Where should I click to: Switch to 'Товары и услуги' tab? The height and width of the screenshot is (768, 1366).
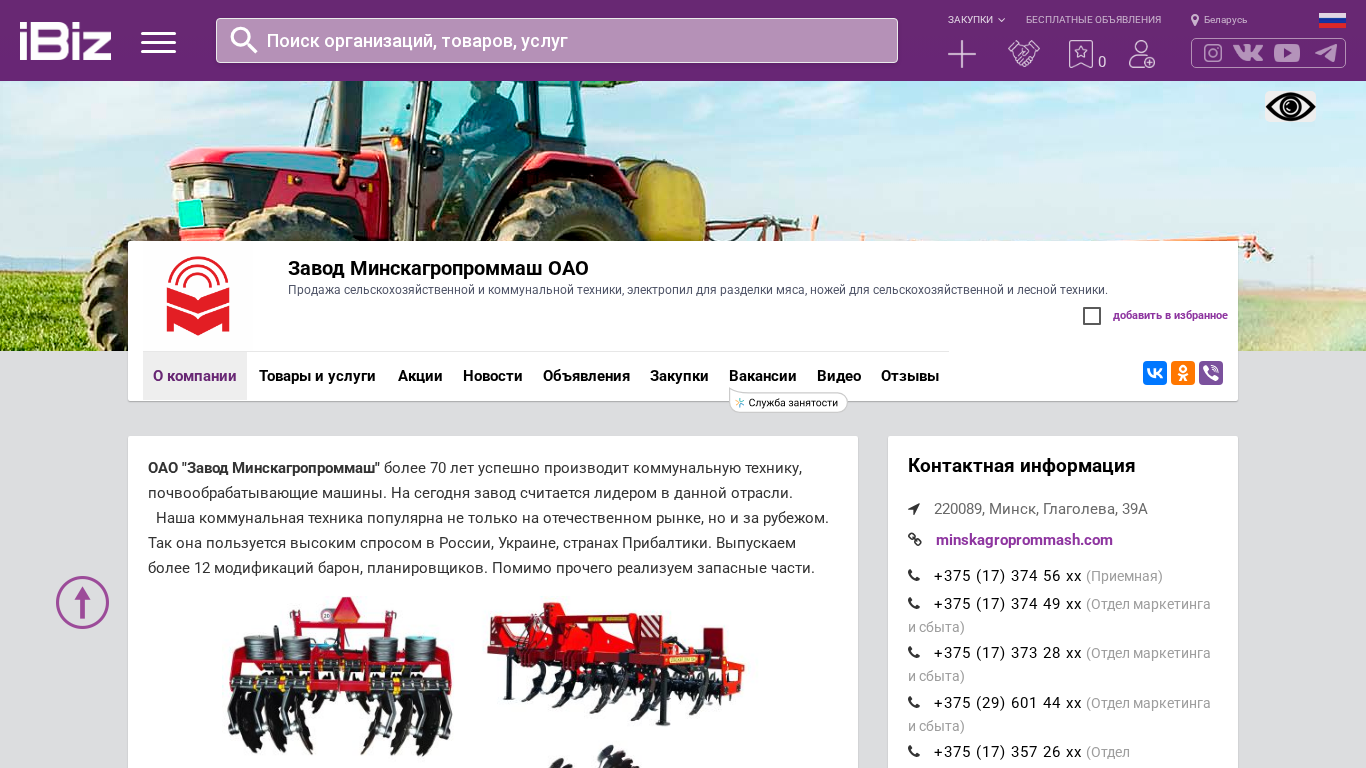(x=317, y=376)
